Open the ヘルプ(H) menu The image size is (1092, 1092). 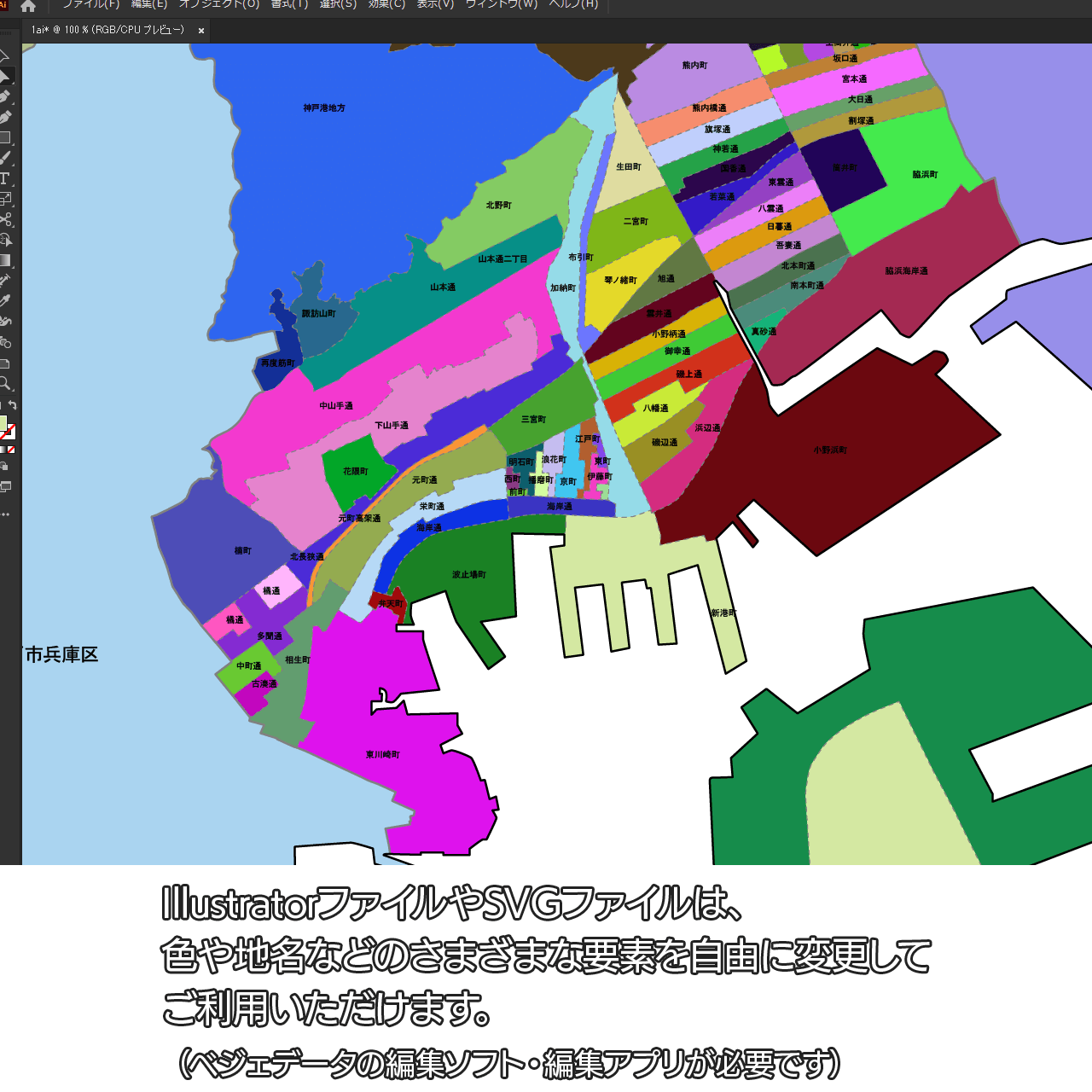pyautogui.click(x=573, y=4)
